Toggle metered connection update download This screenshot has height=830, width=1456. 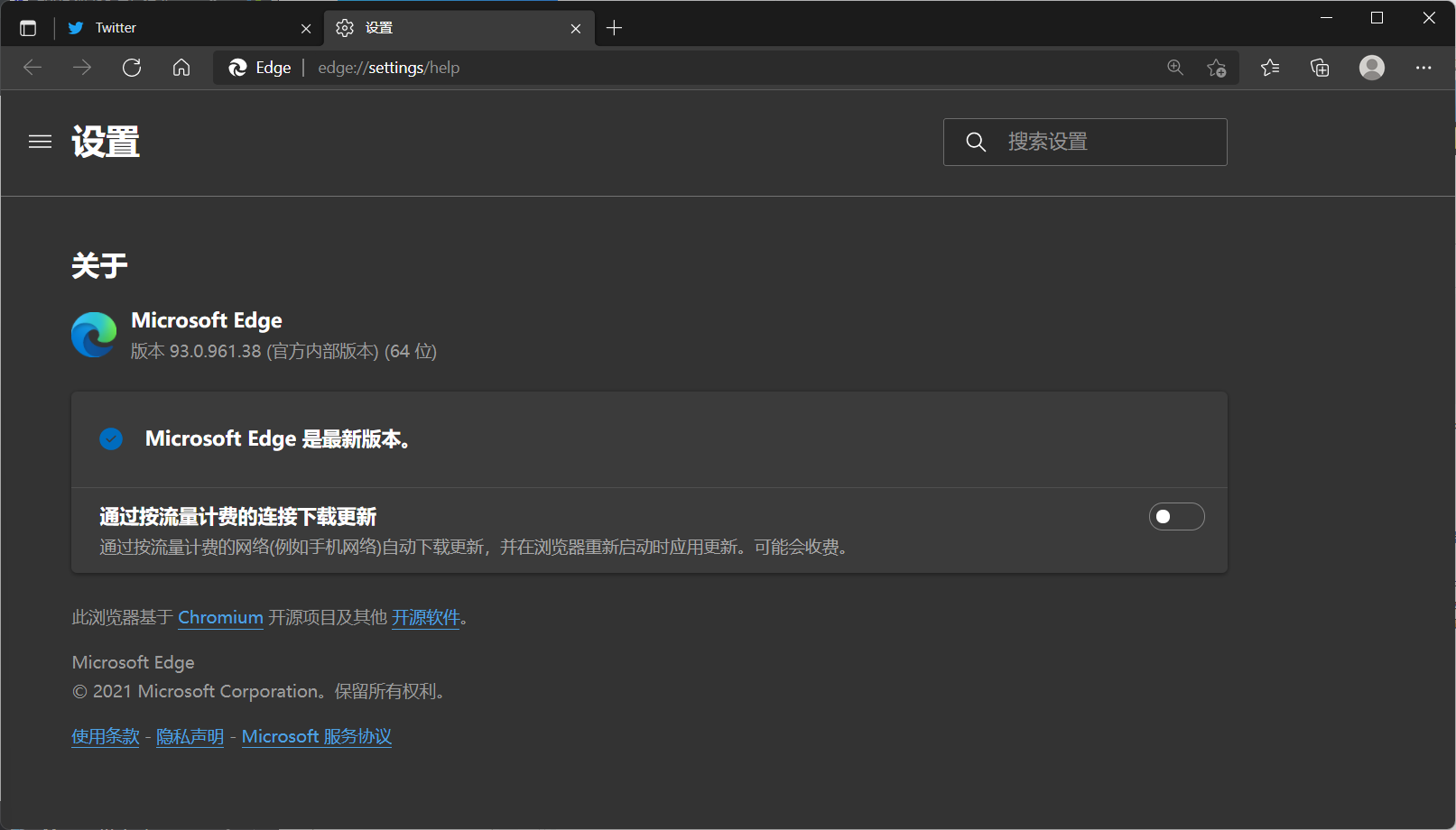point(1176,517)
